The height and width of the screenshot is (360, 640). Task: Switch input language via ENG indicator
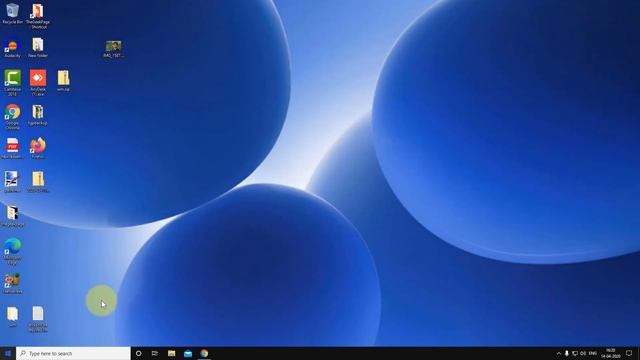(x=593, y=353)
